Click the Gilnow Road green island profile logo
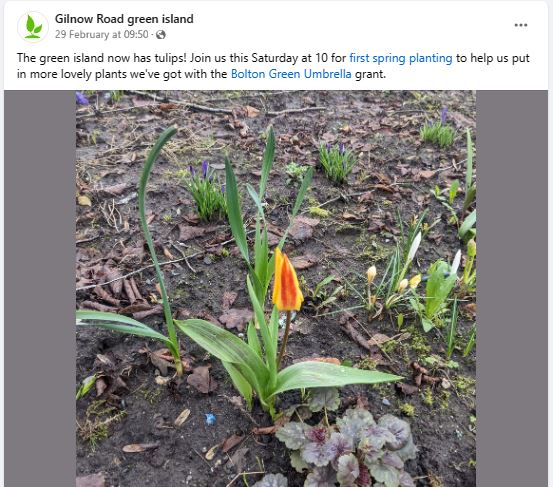The image size is (553, 487). coord(33,27)
